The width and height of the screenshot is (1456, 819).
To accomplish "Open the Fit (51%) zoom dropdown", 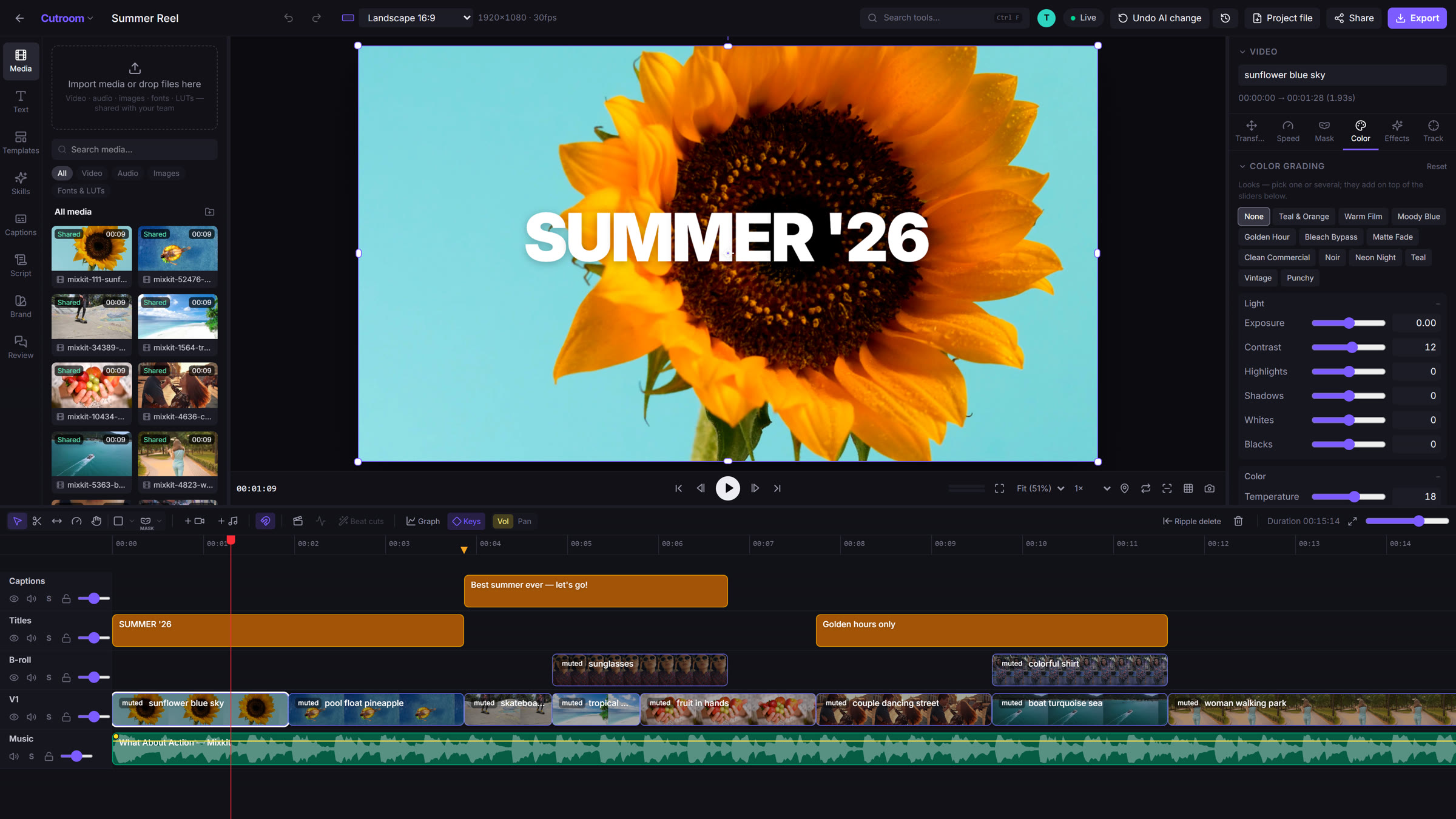I will tap(1040, 488).
